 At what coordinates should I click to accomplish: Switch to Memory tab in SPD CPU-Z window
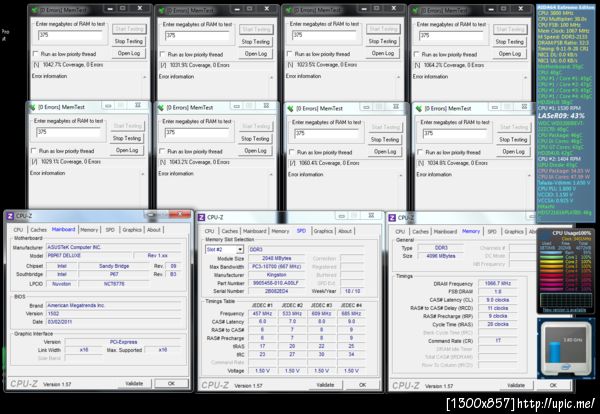(280, 231)
